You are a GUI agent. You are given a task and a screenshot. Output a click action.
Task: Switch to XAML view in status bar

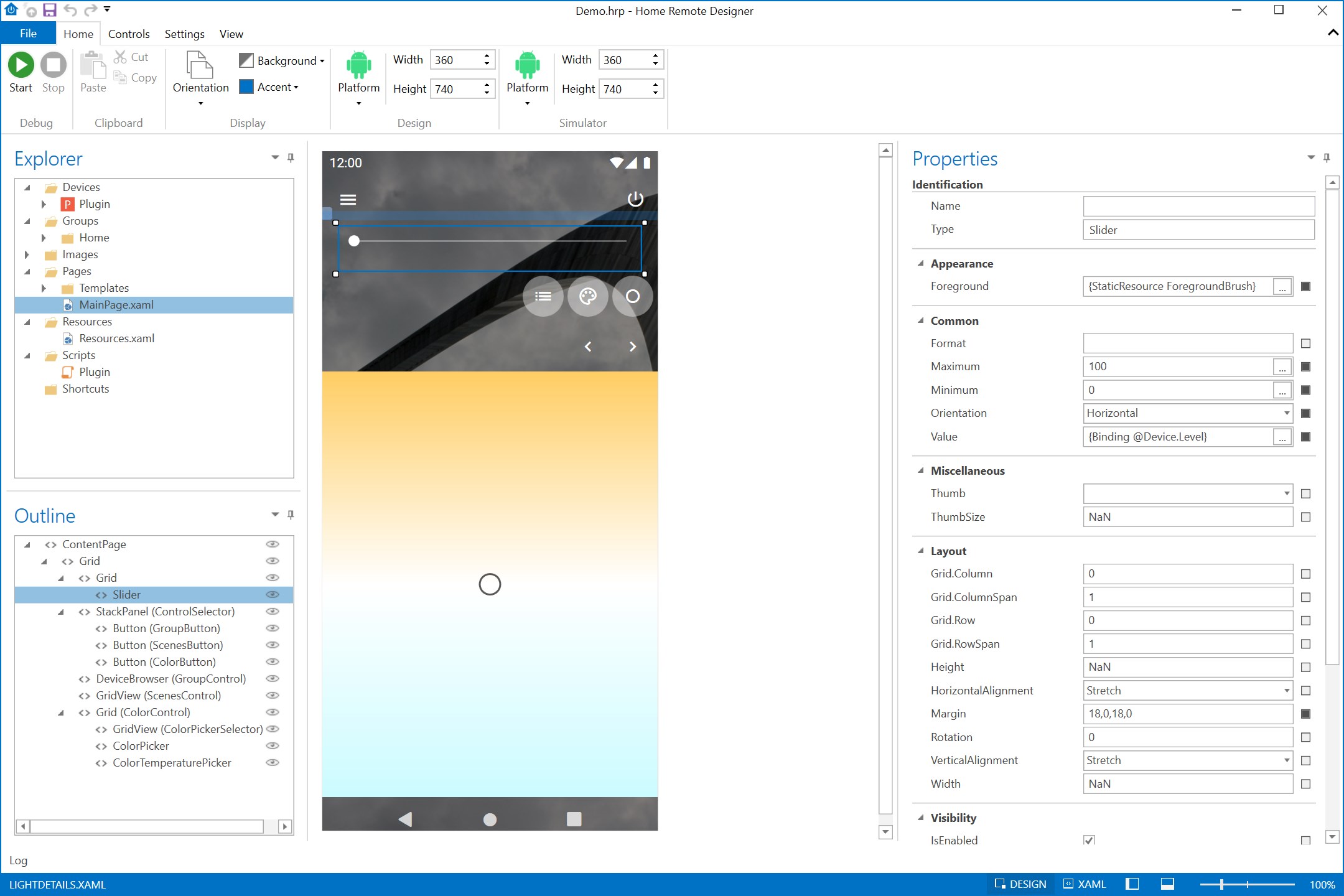tap(1085, 884)
